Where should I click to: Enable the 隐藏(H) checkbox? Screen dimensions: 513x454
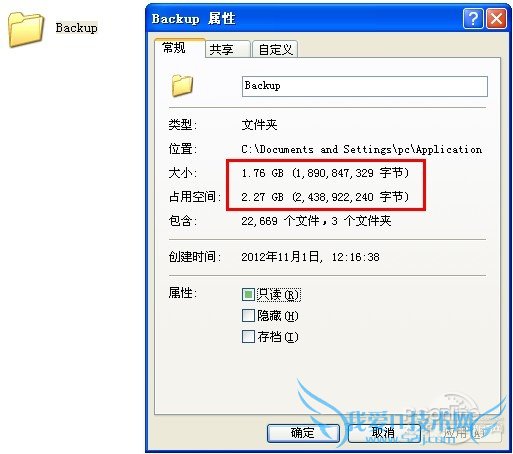click(x=248, y=315)
